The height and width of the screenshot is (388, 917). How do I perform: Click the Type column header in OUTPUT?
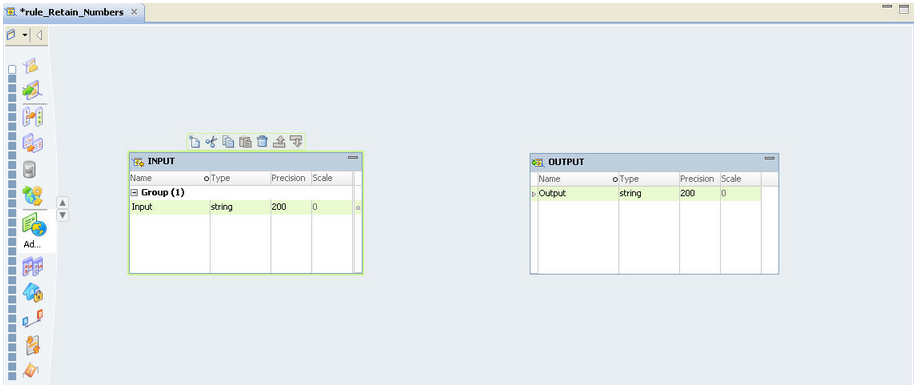649,179
